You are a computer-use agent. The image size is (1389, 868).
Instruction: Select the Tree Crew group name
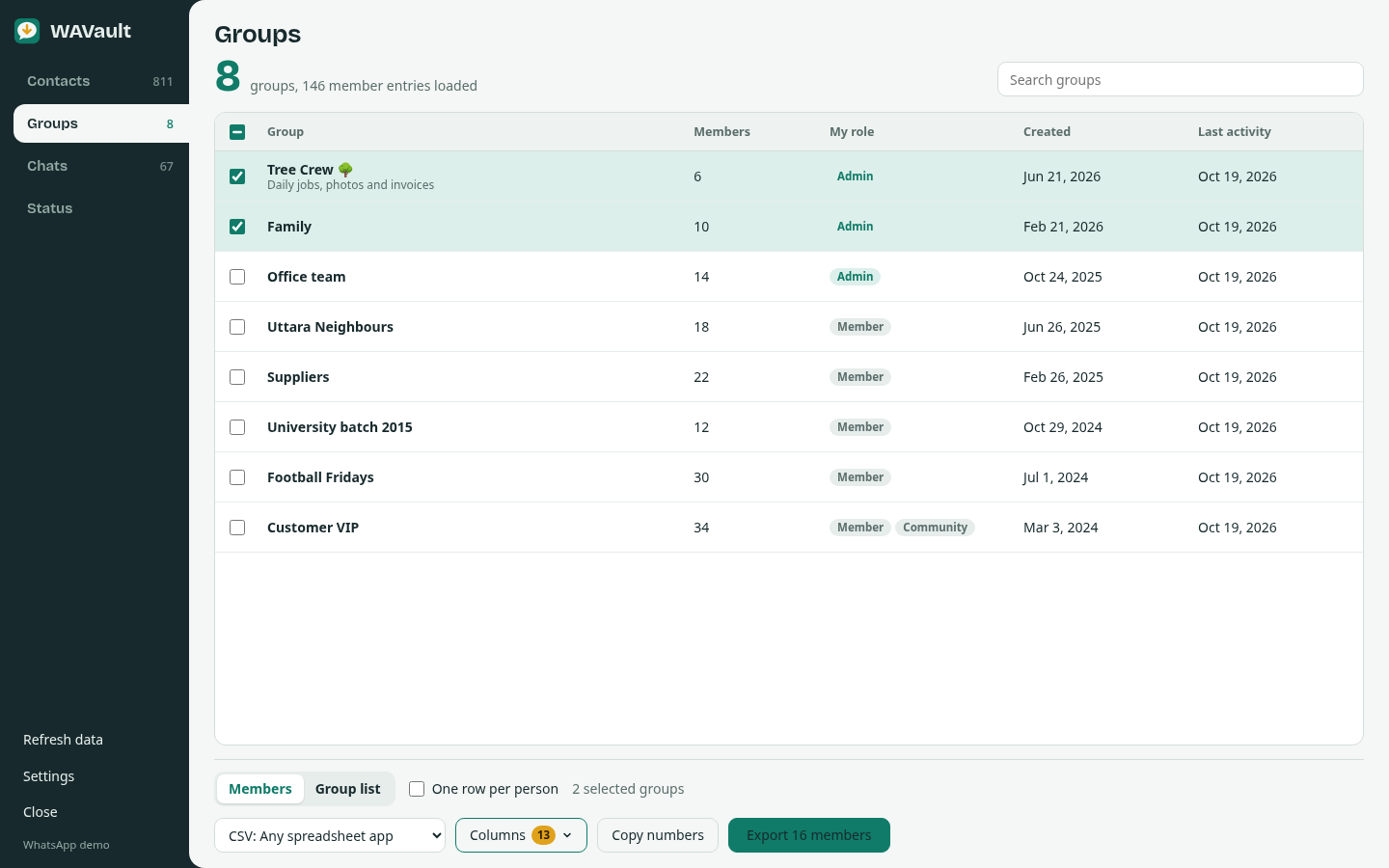click(300, 170)
